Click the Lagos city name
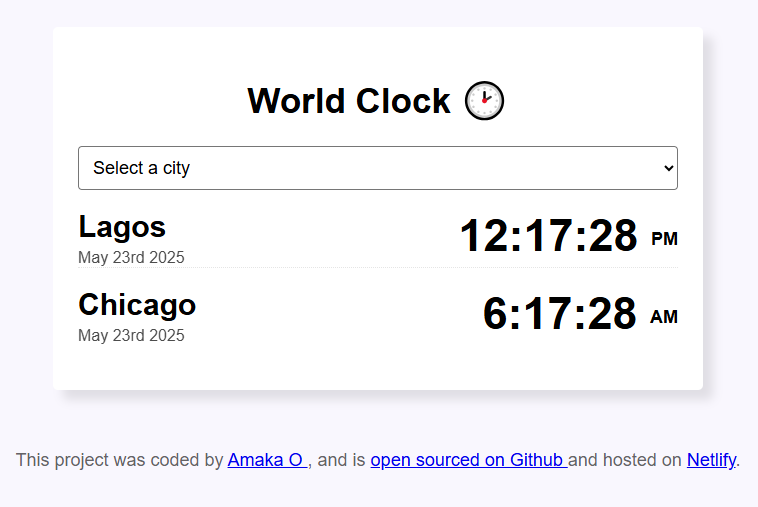The image size is (758, 507). click(x=122, y=227)
